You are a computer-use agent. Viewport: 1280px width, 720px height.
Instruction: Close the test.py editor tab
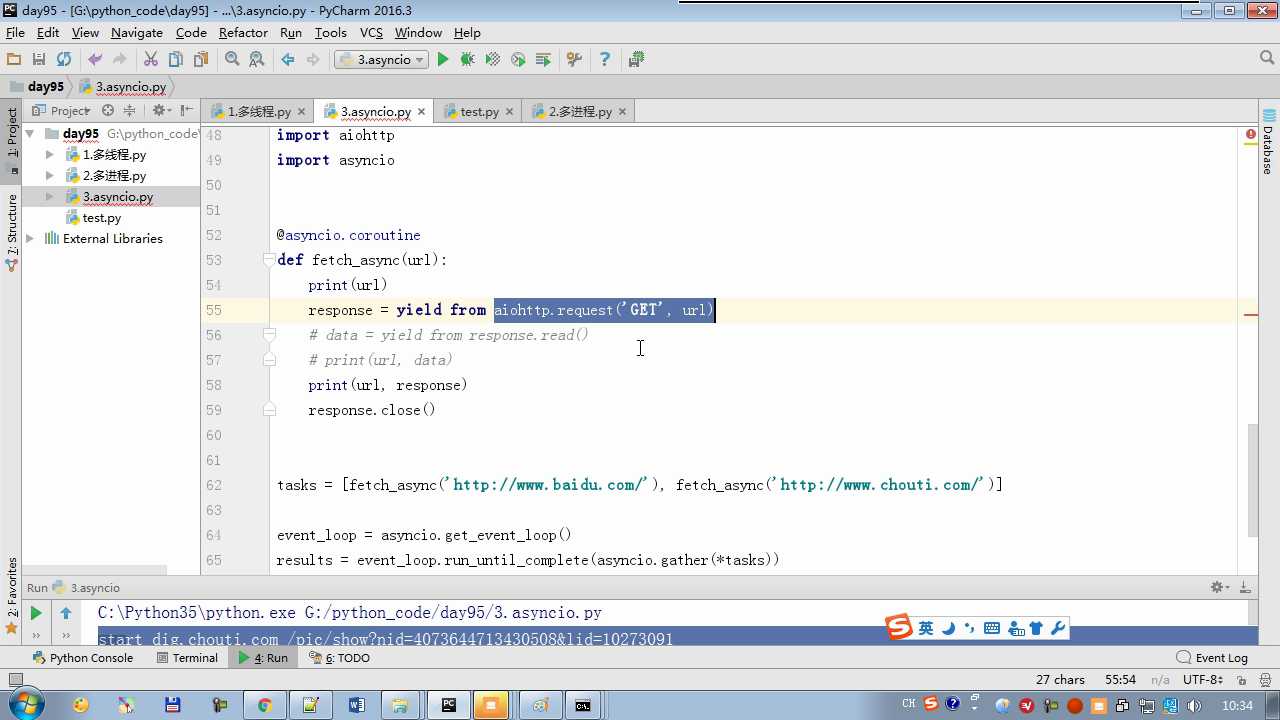click(509, 112)
